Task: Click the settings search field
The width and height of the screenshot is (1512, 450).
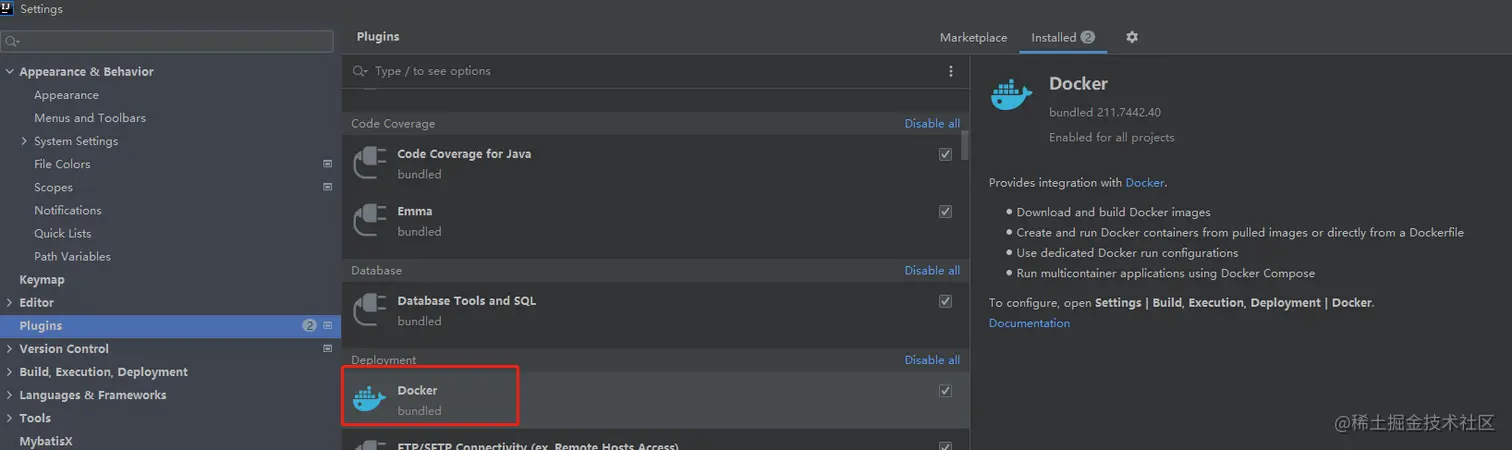Action: point(167,41)
